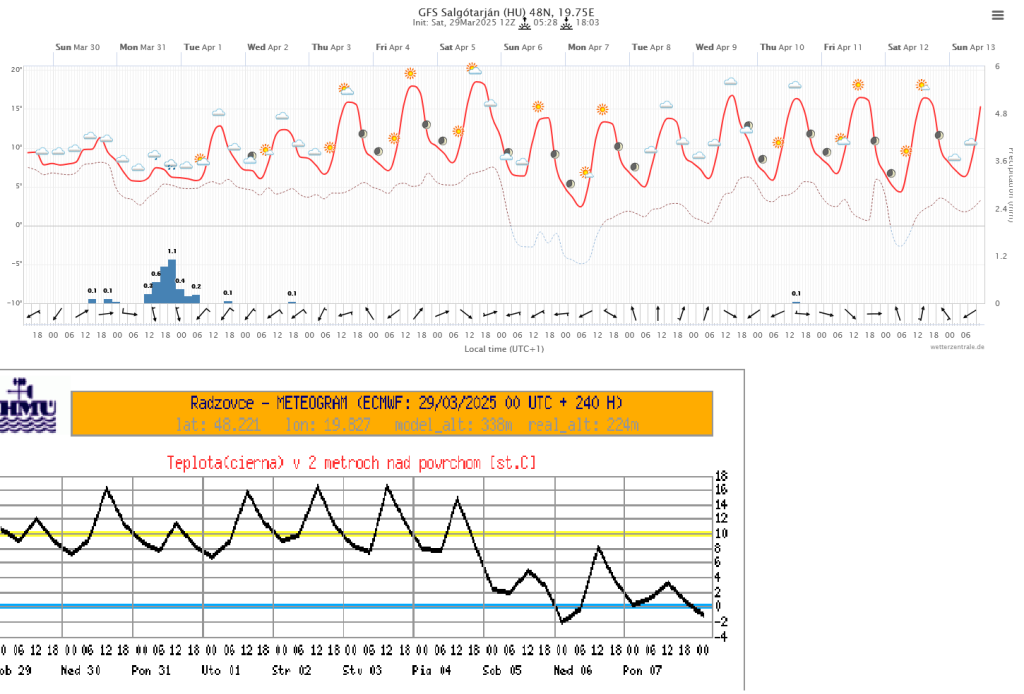
Task: Click the cloud icon above Thu Apr 10 peak
Action: coord(795,86)
